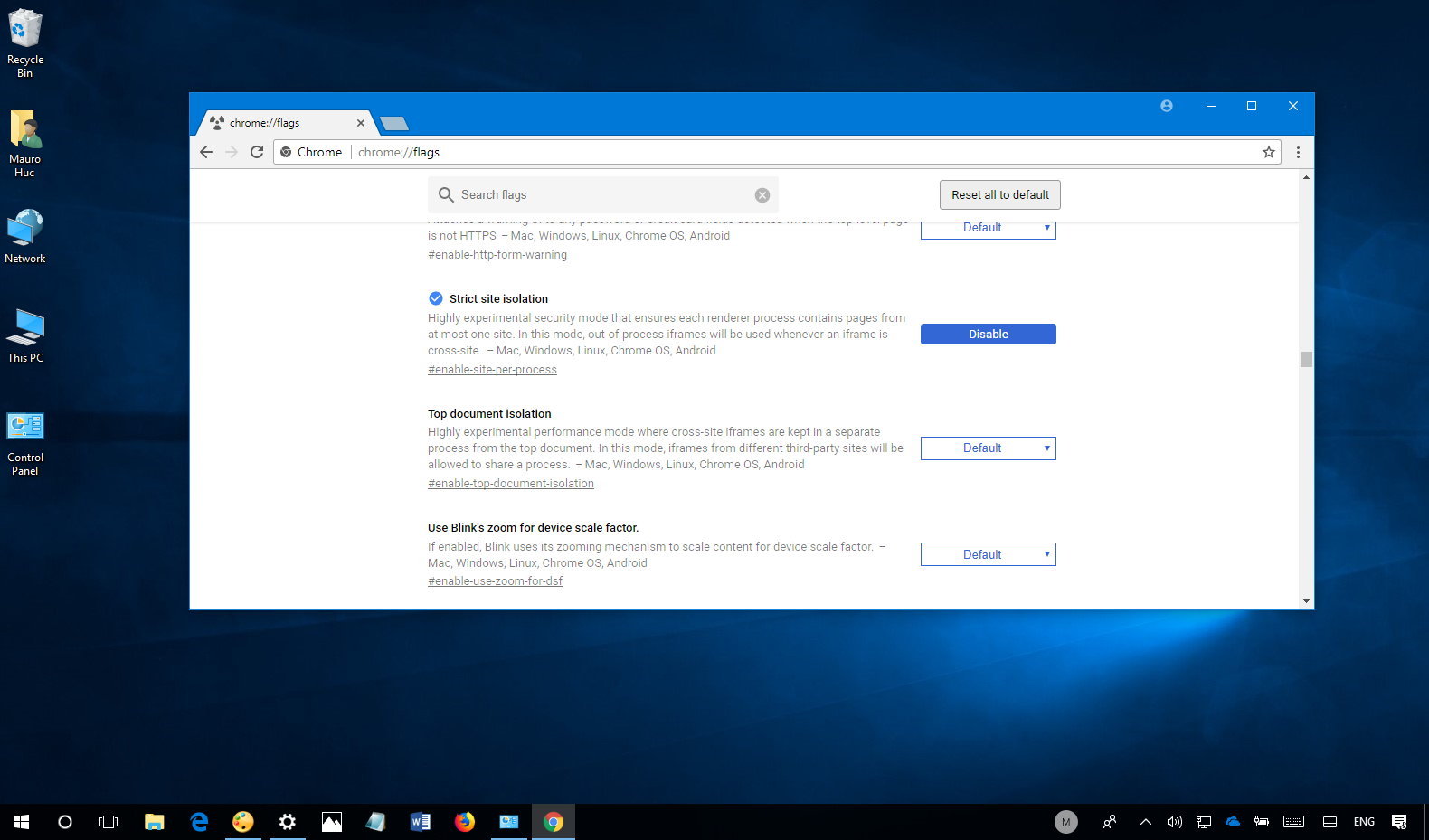Screen dimensions: 1429x840
Task: Open Blink's zoom Default dropdown
Action: pos(988,554)
